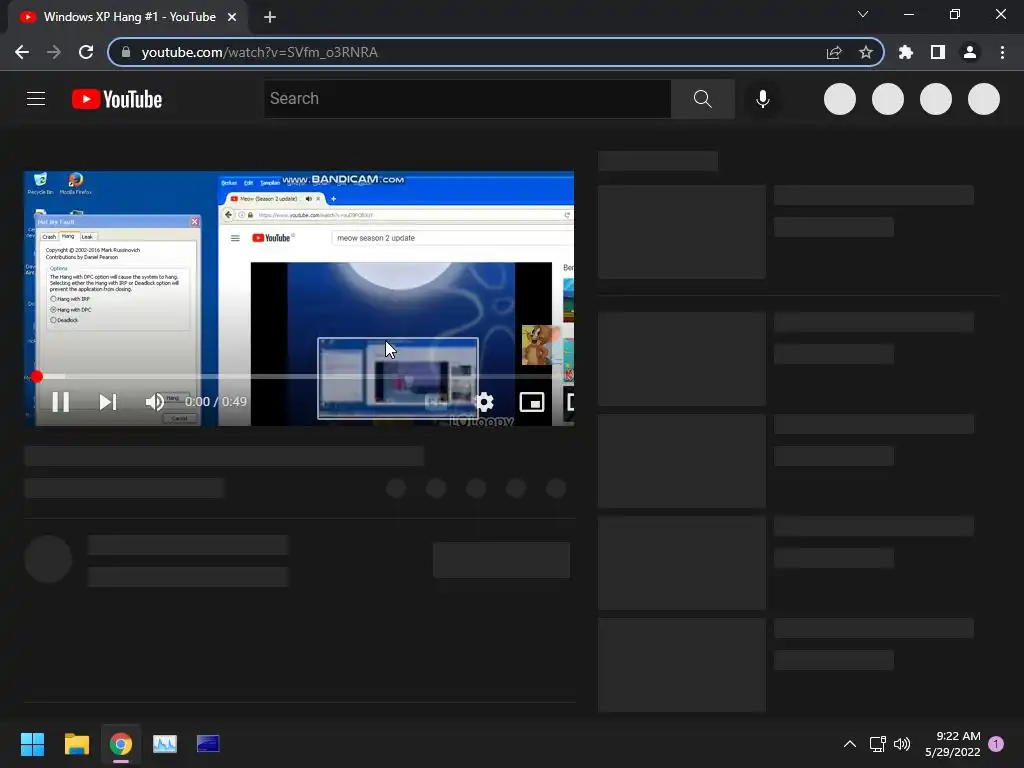Open Chrome's three-dot menu
Image resolution: width=1024 pixels, height=768 pixels.
(1002, 52)
